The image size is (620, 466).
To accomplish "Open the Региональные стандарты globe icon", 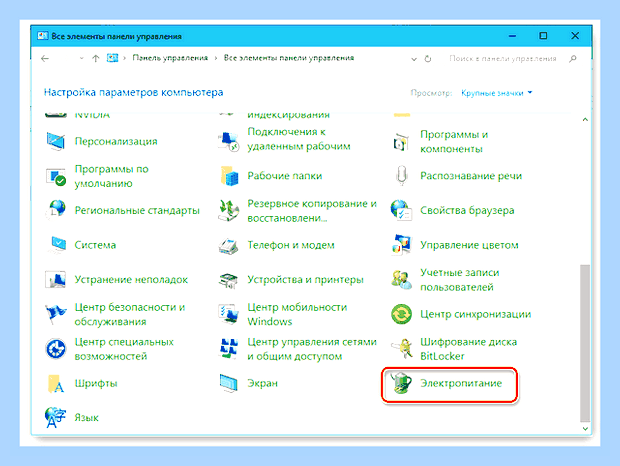I will coord(55,210).
